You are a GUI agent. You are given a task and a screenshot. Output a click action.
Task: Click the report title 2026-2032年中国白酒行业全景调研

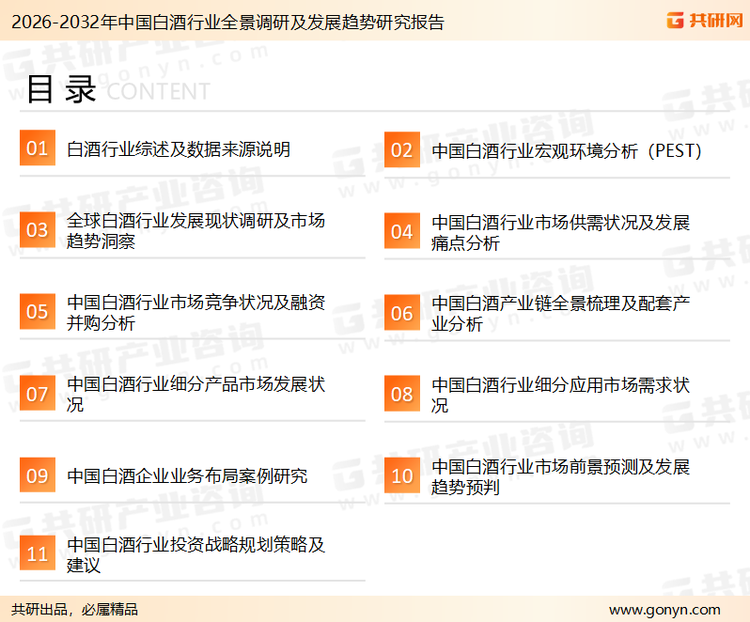click(228, 22)
